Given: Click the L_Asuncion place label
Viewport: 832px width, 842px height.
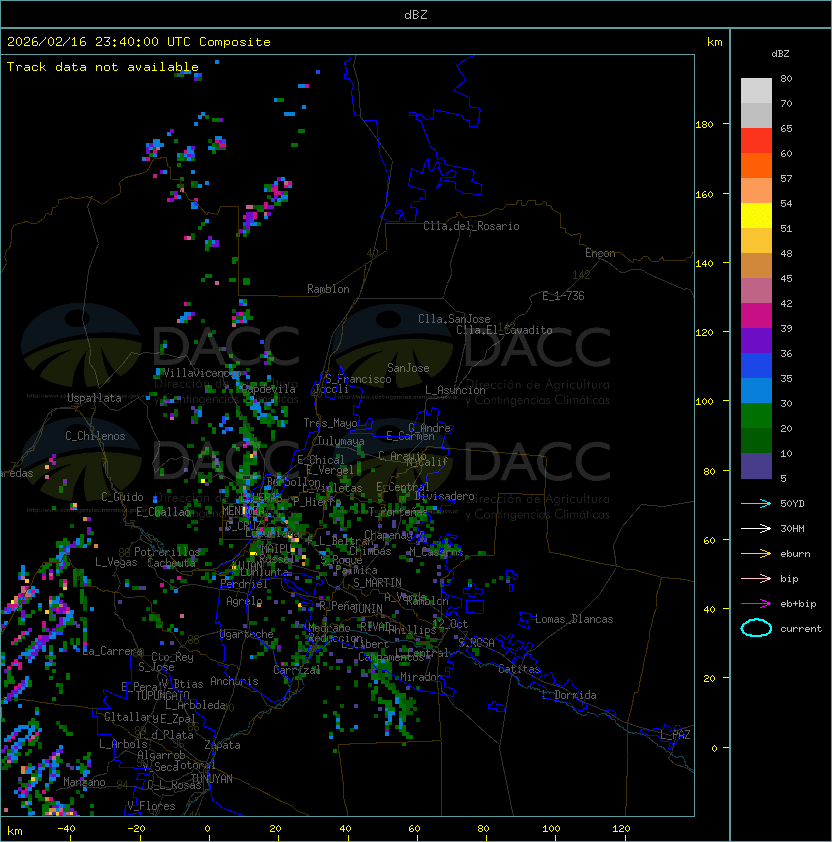Looking at the screenshot, I should click(x=455, y=390).
